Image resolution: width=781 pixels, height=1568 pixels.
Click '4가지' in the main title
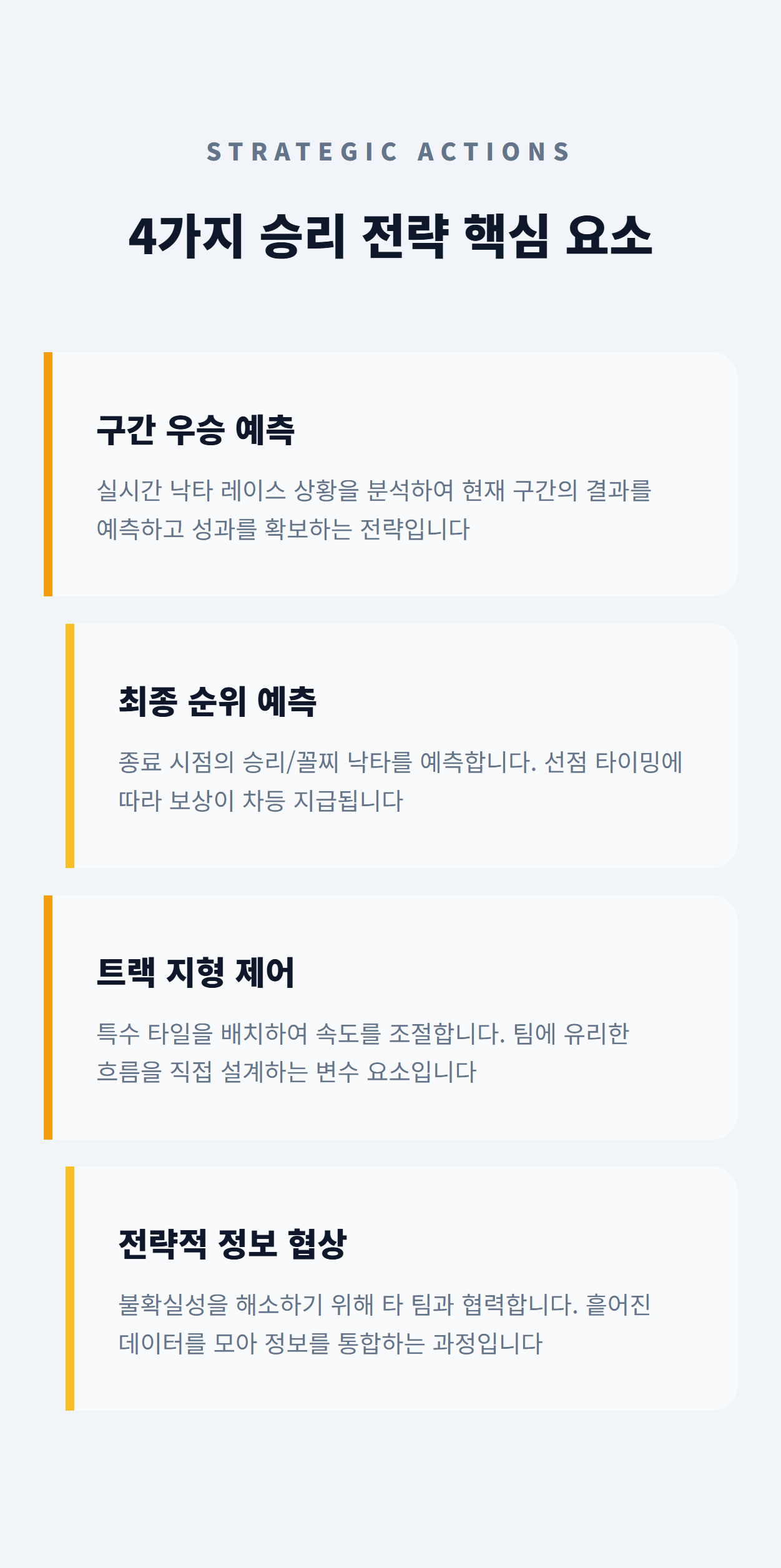pos(186,236)
